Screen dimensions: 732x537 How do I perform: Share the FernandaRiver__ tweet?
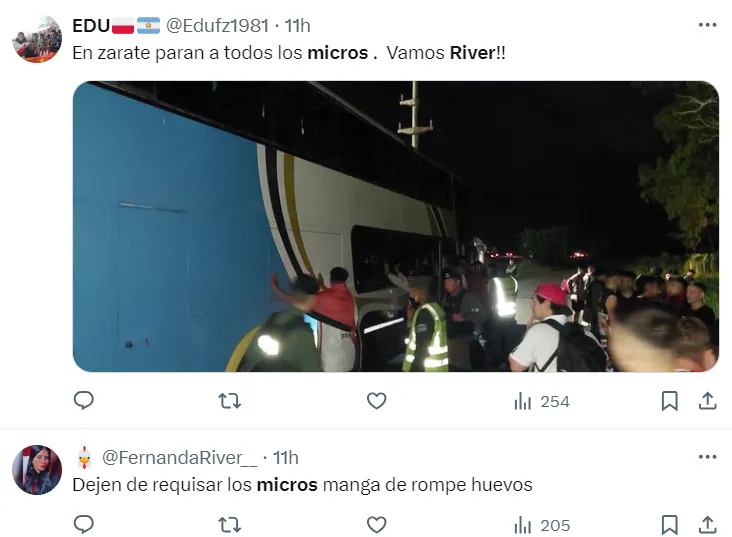(x=708, y=525)
